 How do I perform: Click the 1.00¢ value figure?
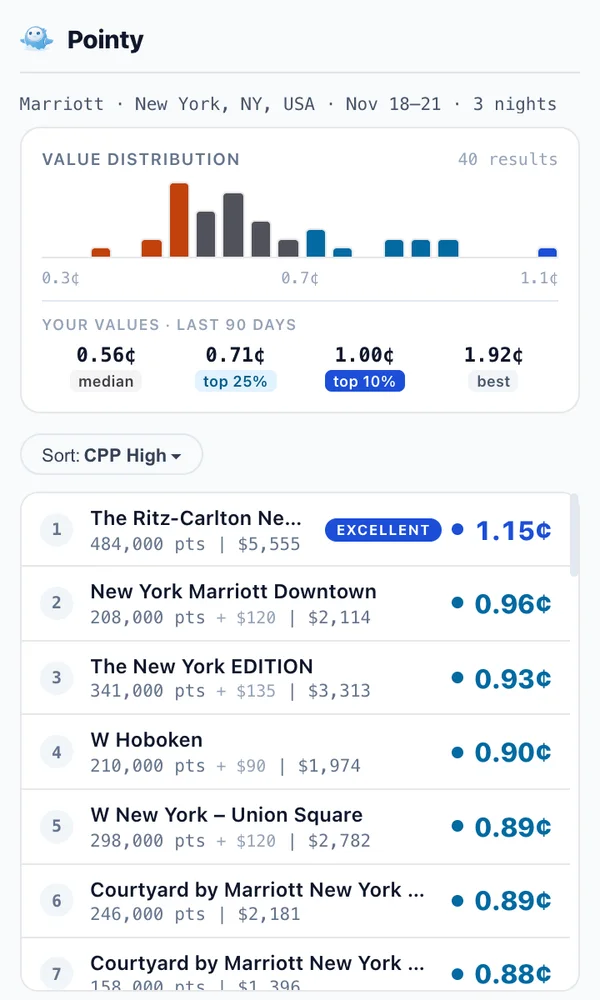coord(365,355)
